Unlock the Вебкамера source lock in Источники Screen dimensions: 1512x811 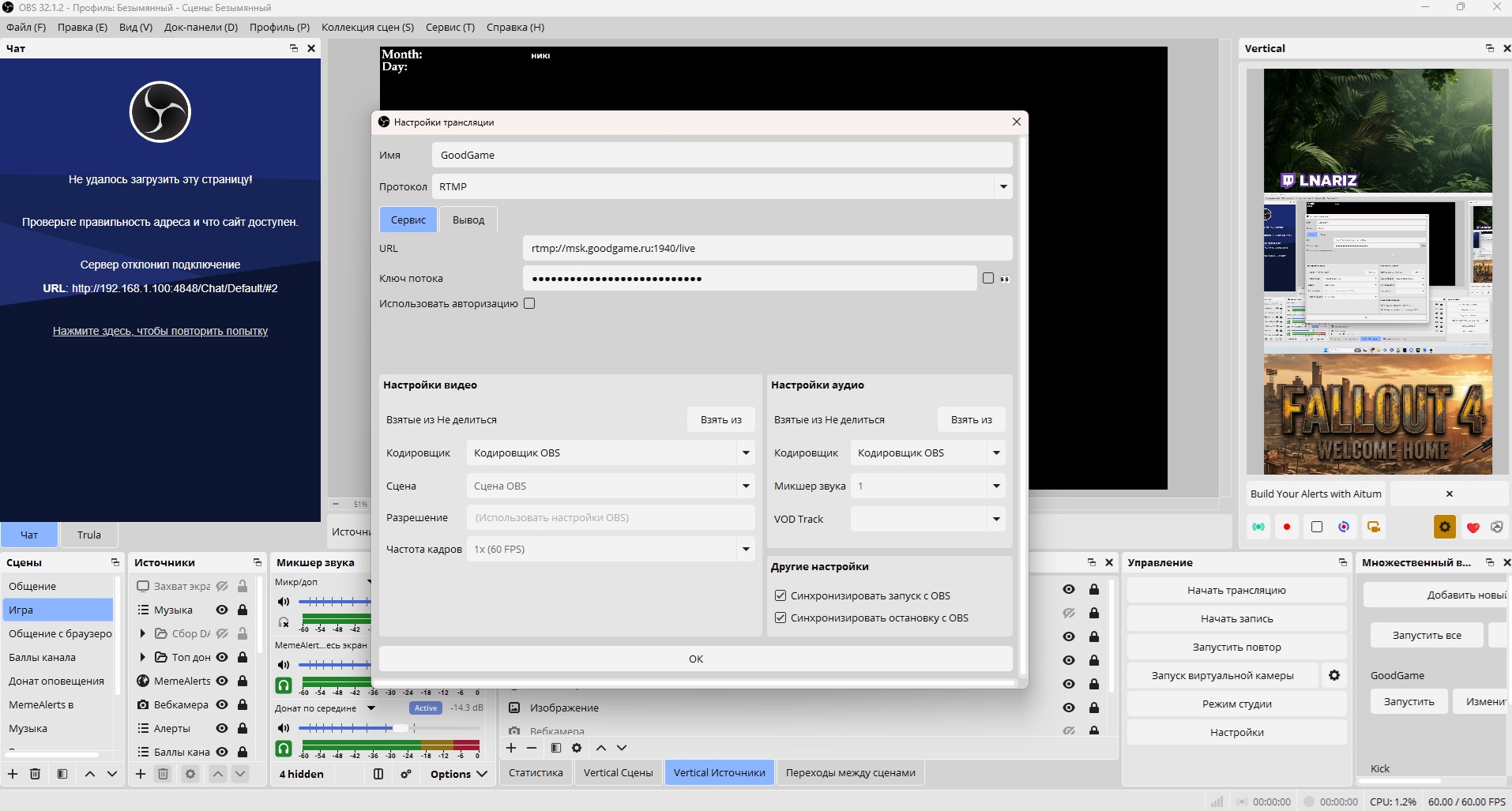[243, 704]
